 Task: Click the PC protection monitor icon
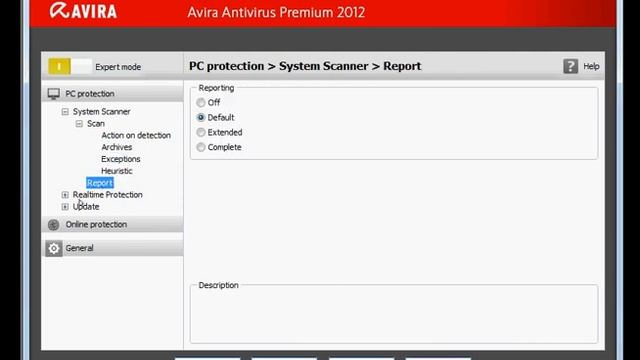(x=53, y=93)
